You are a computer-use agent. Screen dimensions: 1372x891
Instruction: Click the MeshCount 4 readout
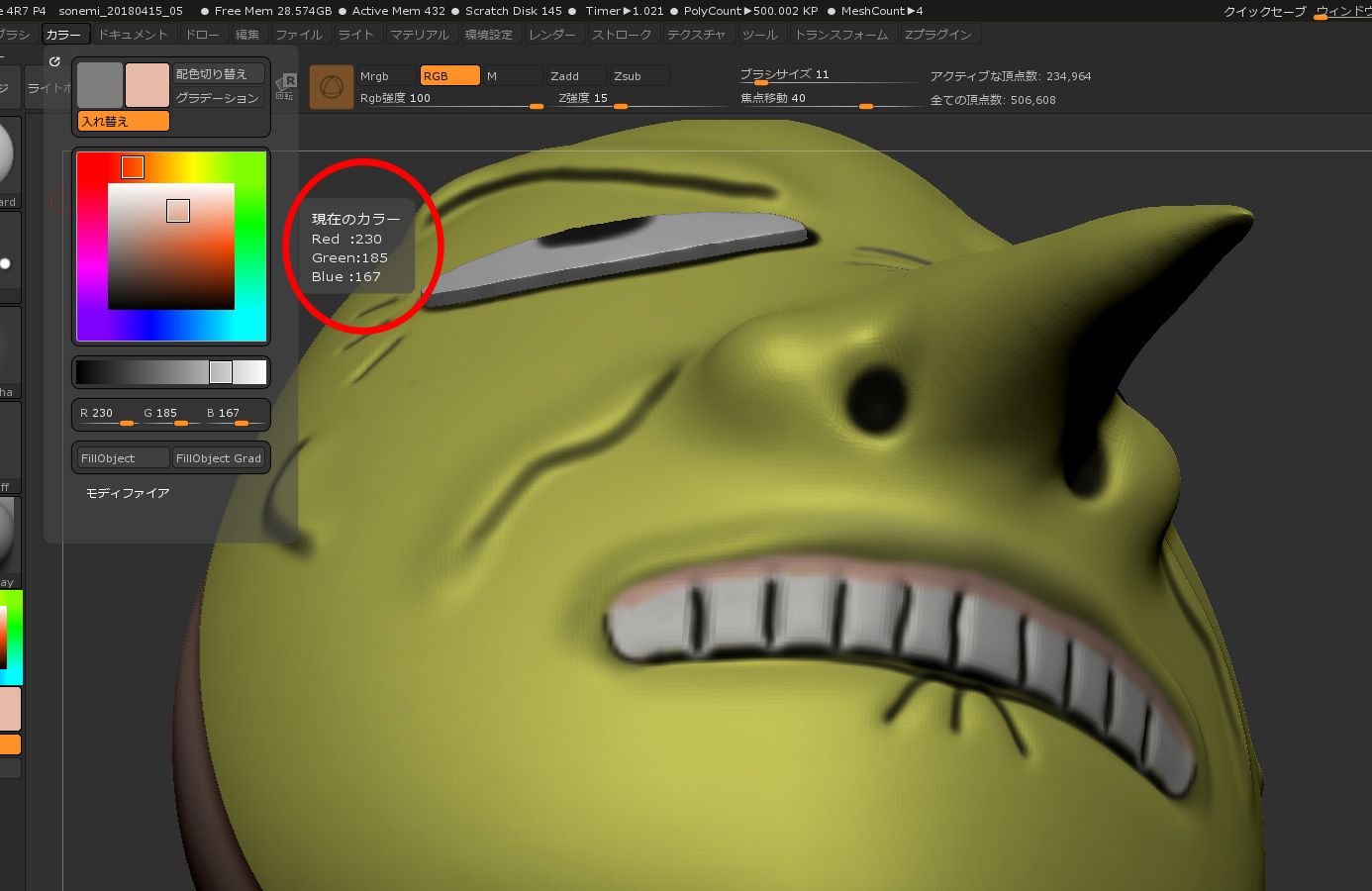882,11
